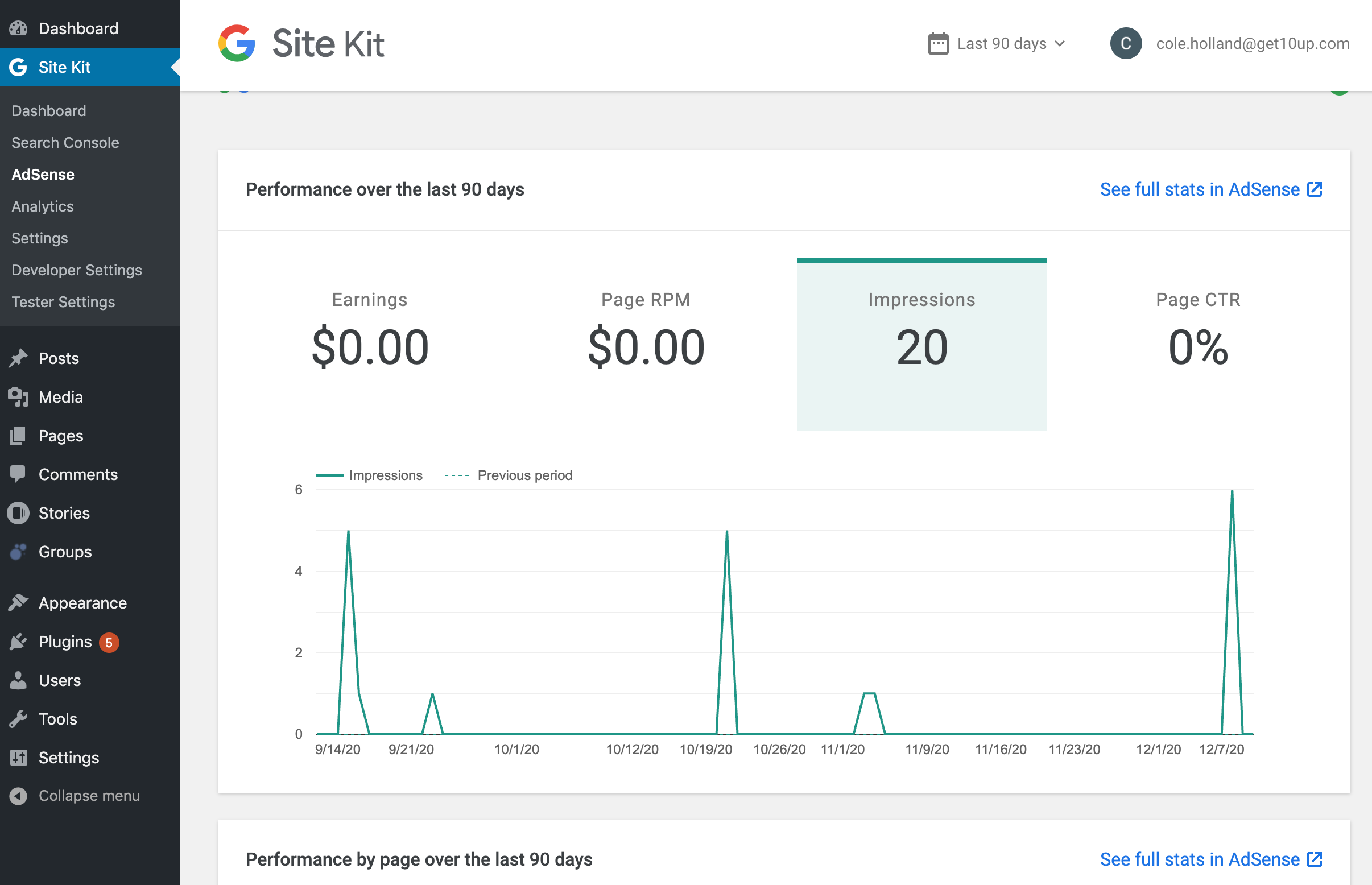Click the calendar icon beside Last 90 days
Screen dimensions: 1372x885
[937, 43]
